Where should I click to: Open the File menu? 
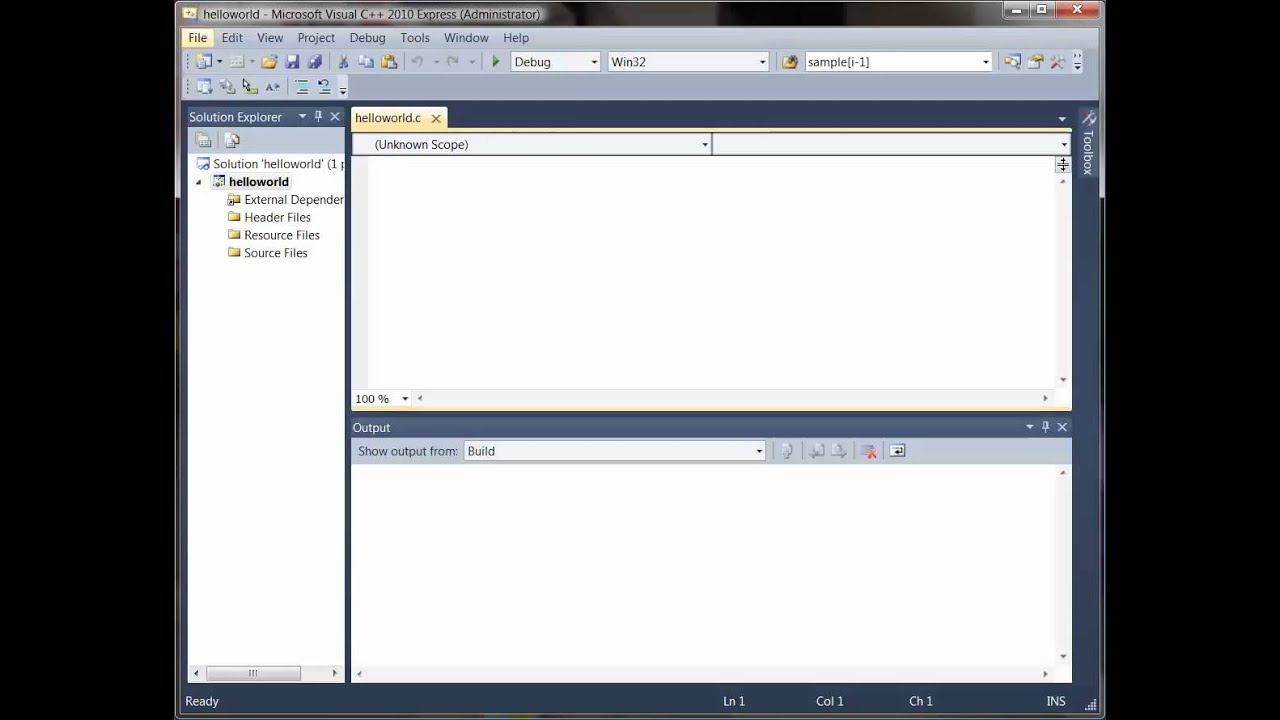198,38
